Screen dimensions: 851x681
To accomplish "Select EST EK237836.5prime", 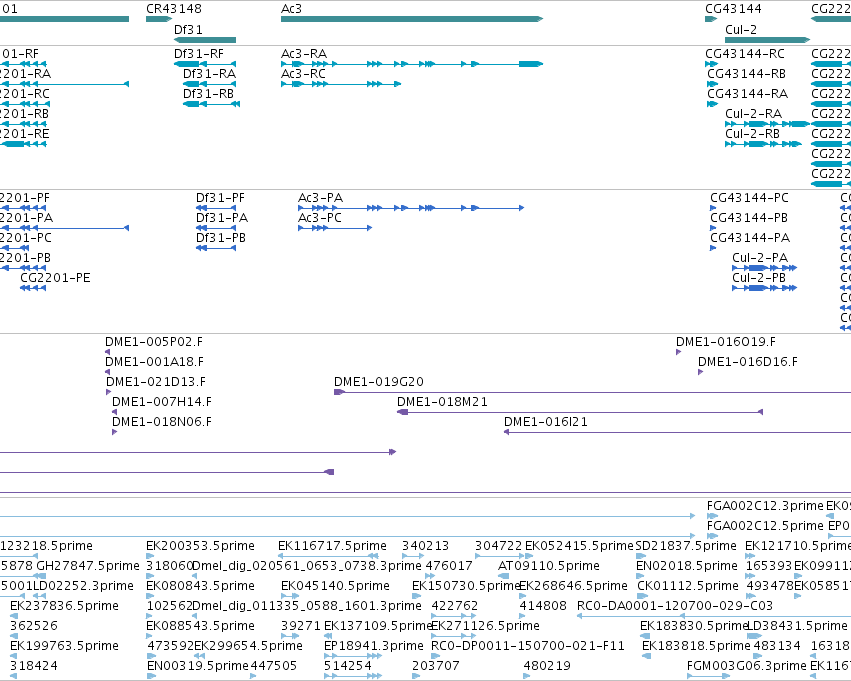I will (14, 616).
